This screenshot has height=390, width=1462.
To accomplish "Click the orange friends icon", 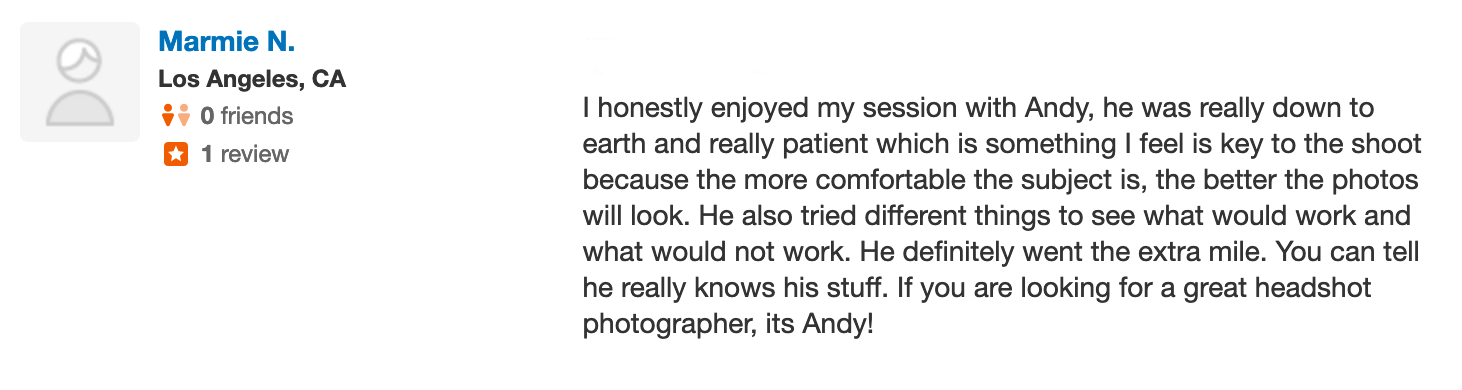I will click(x=175, y=116).
